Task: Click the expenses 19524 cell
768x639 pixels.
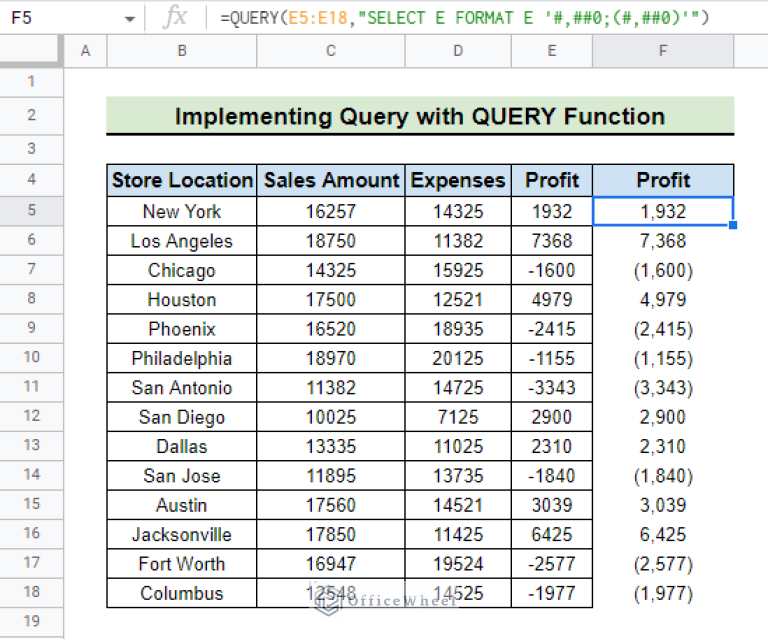Action: (458, 564)
